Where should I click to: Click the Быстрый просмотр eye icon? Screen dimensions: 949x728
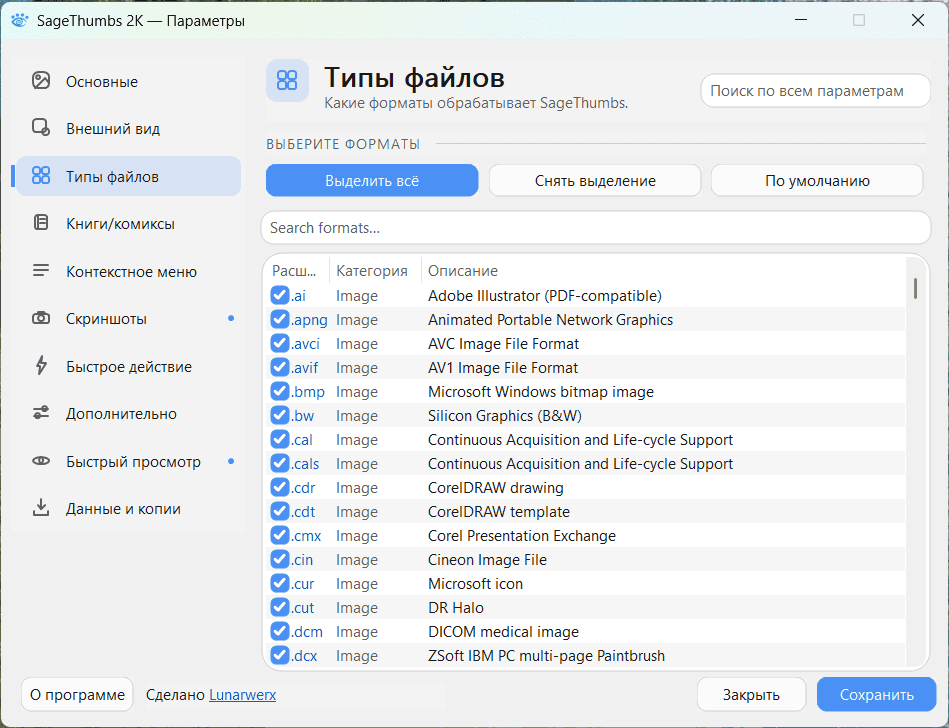[x=41, y=461]
